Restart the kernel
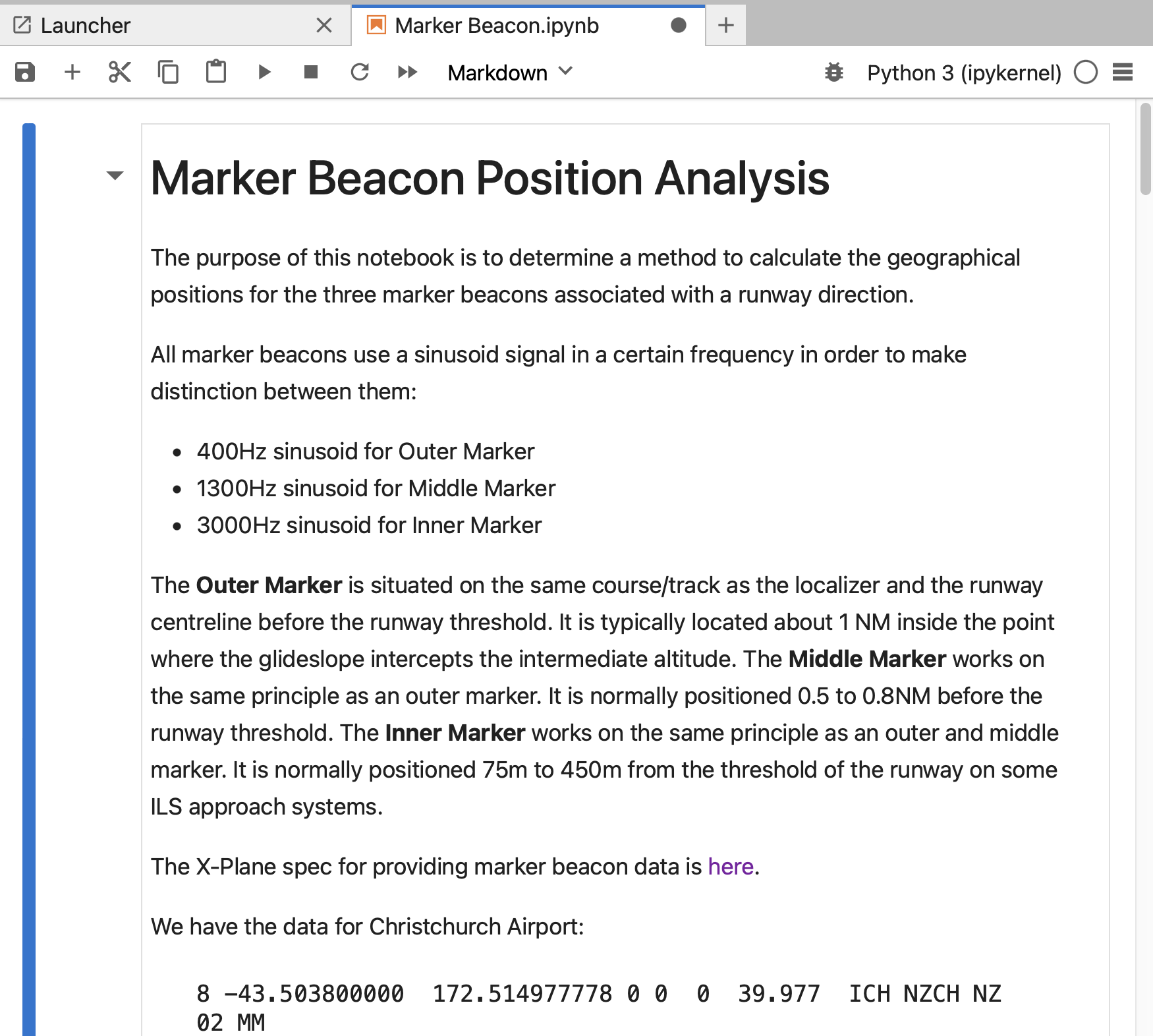The height and width of the screenshot is (1036, 1153). pos(359,72)
